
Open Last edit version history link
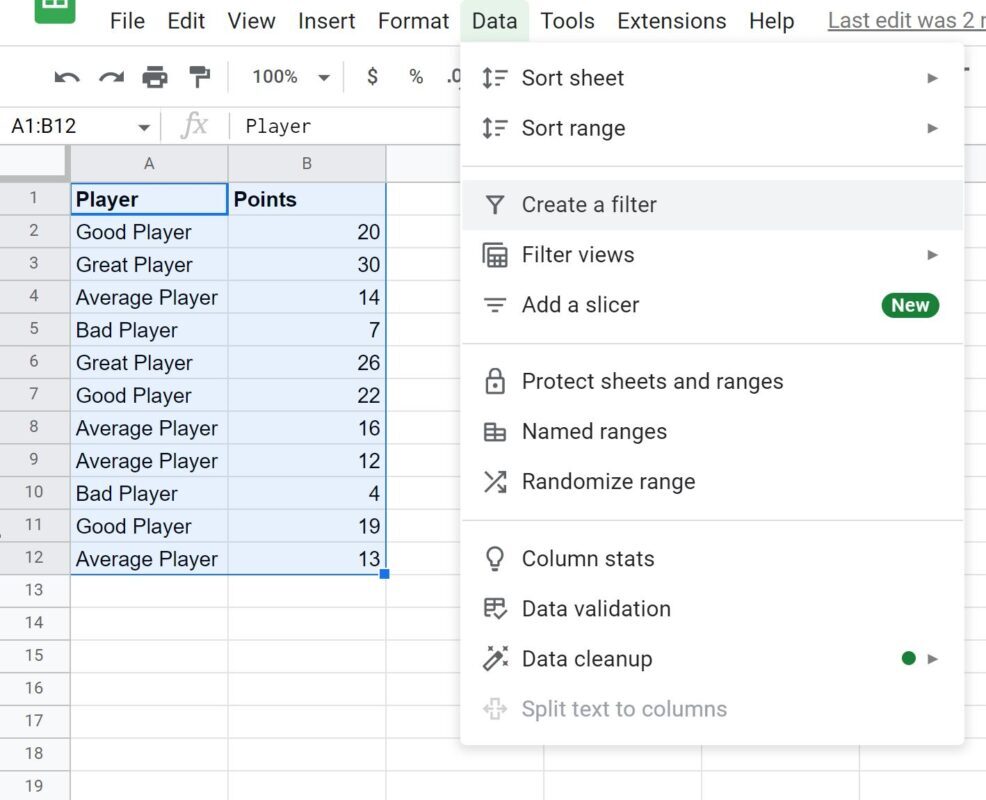(906, 21)
